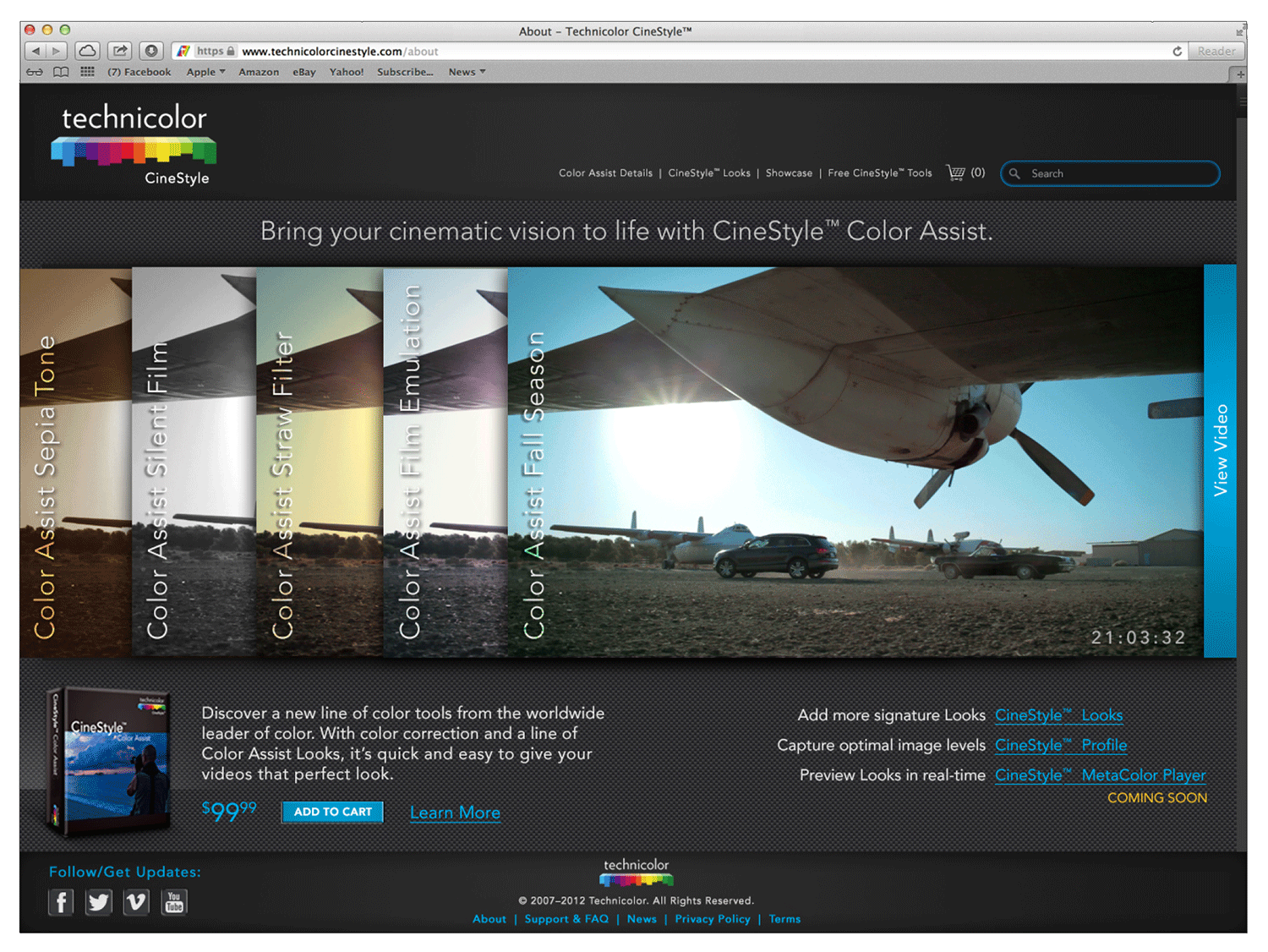Image resolution: width=1268 pixels, height=952 pixels.
Task: Click the site favicon in address bar
Action: pos(183,52)
